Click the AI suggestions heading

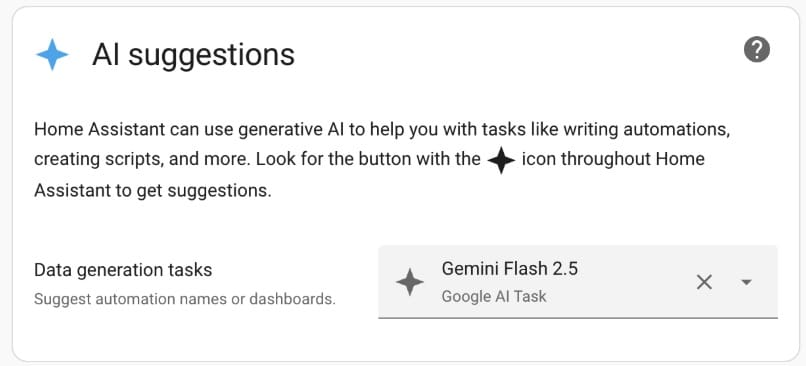click(193, 54)
